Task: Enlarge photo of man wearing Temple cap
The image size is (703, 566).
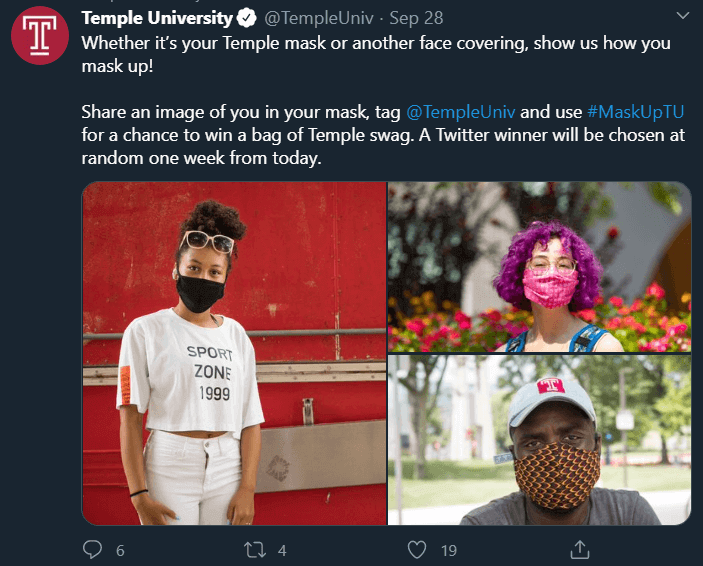Action: (x=539, y=440)
